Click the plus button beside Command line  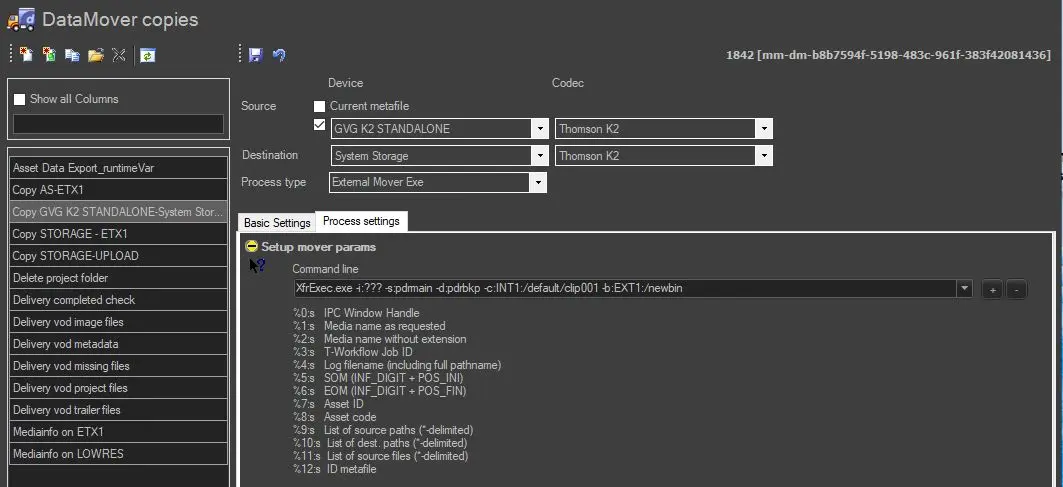point(992,289)
